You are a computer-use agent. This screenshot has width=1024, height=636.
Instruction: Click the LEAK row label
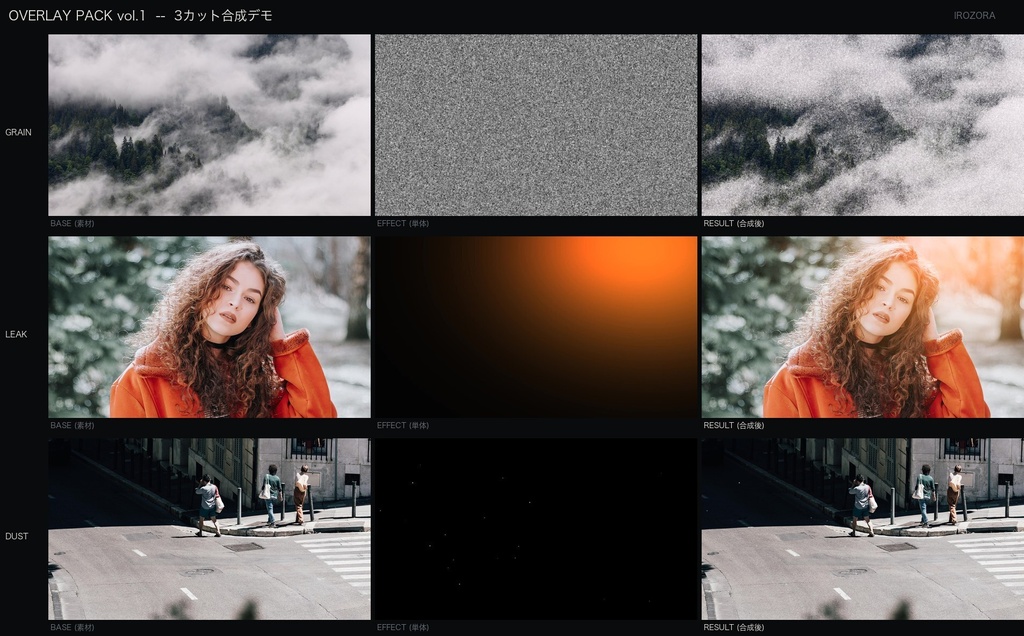point(16,334)
